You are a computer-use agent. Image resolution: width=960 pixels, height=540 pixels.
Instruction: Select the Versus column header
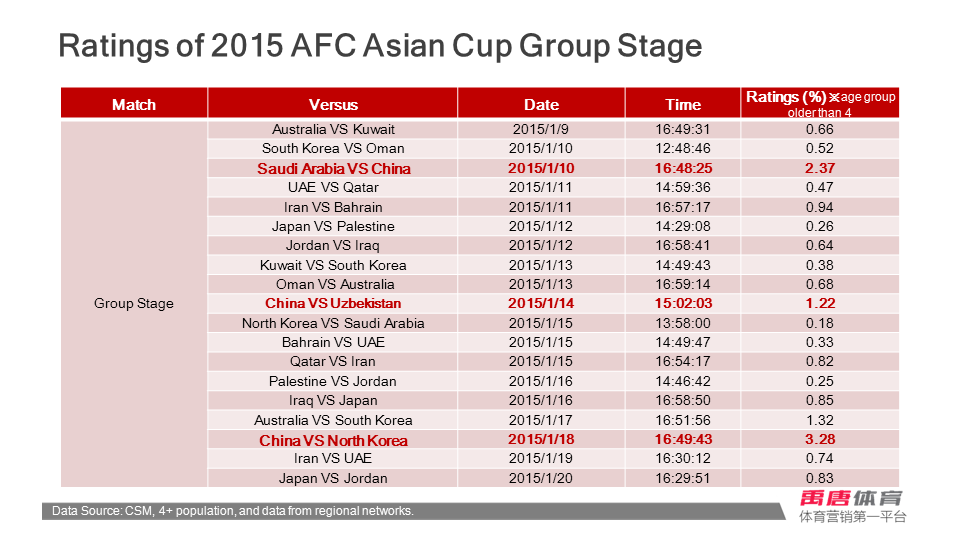pyautogui.click(x=333, y=104)
